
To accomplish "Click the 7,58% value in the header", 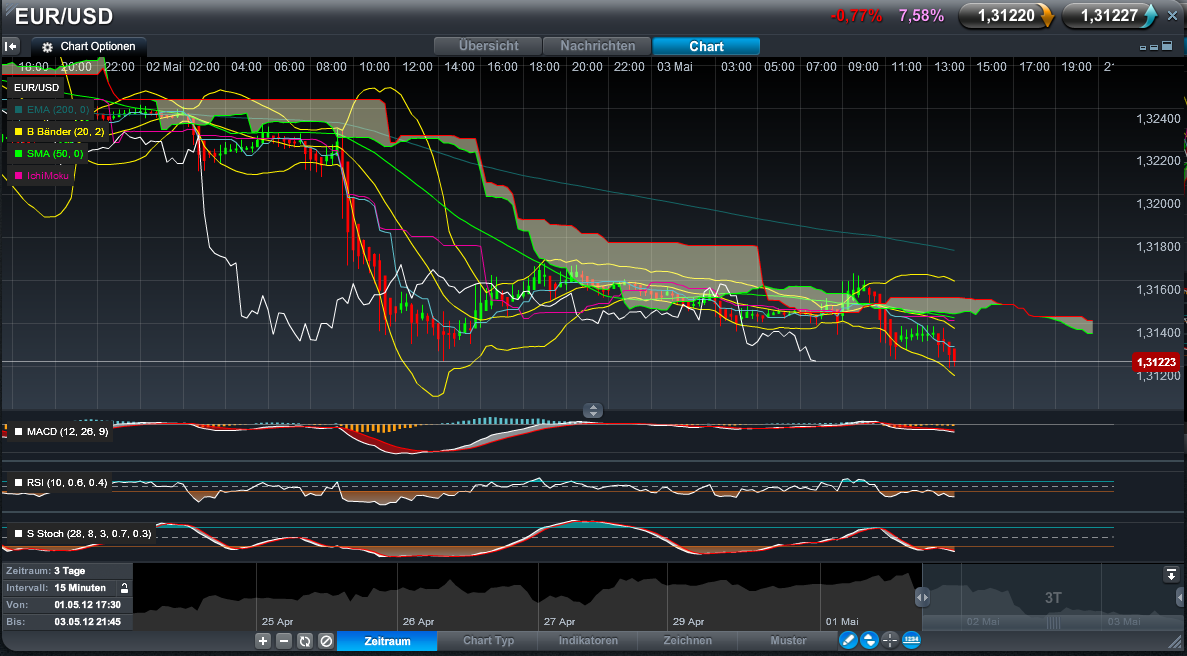I will [x=921, y=16].
